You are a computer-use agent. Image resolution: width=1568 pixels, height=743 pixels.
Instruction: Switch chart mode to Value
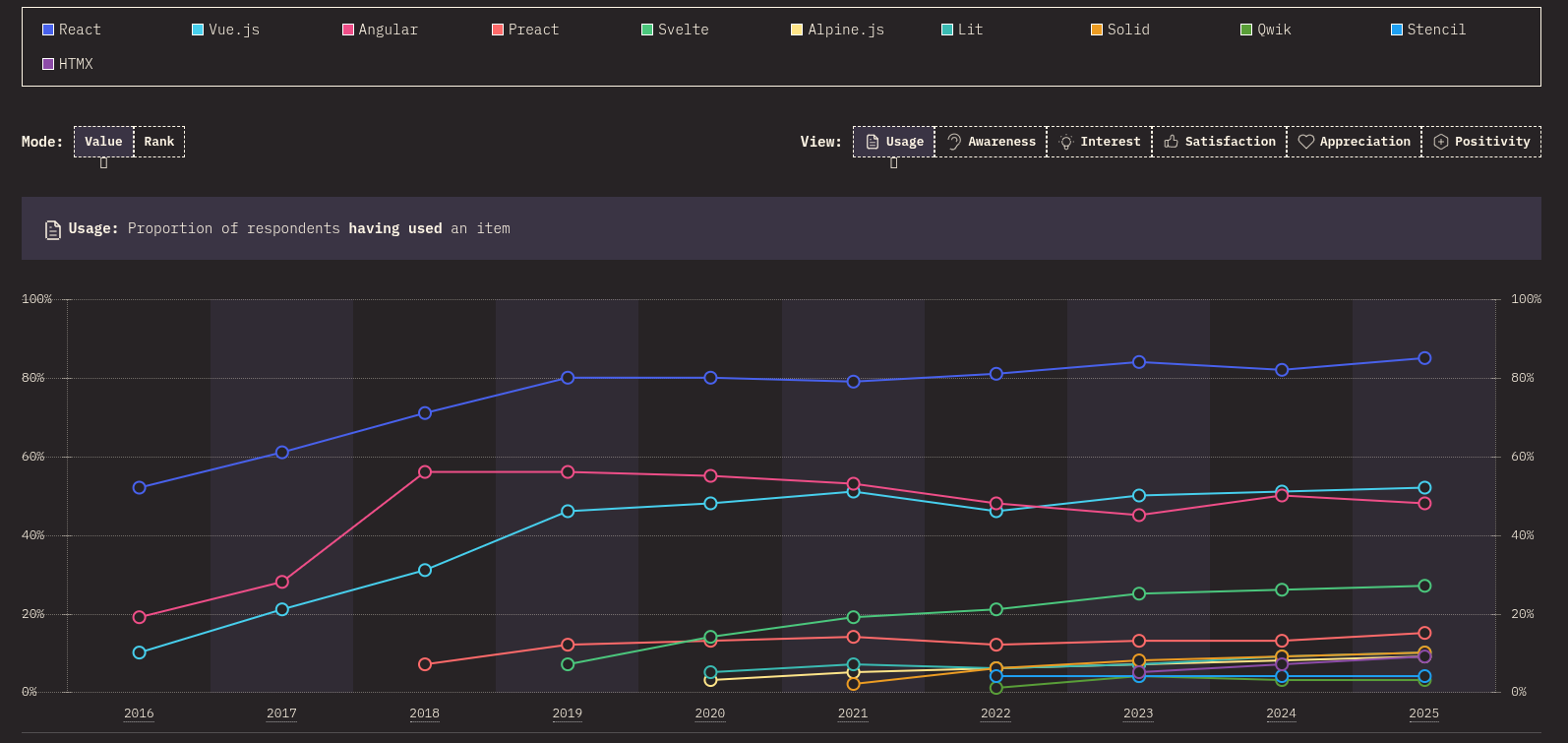[x=103, y=142]
